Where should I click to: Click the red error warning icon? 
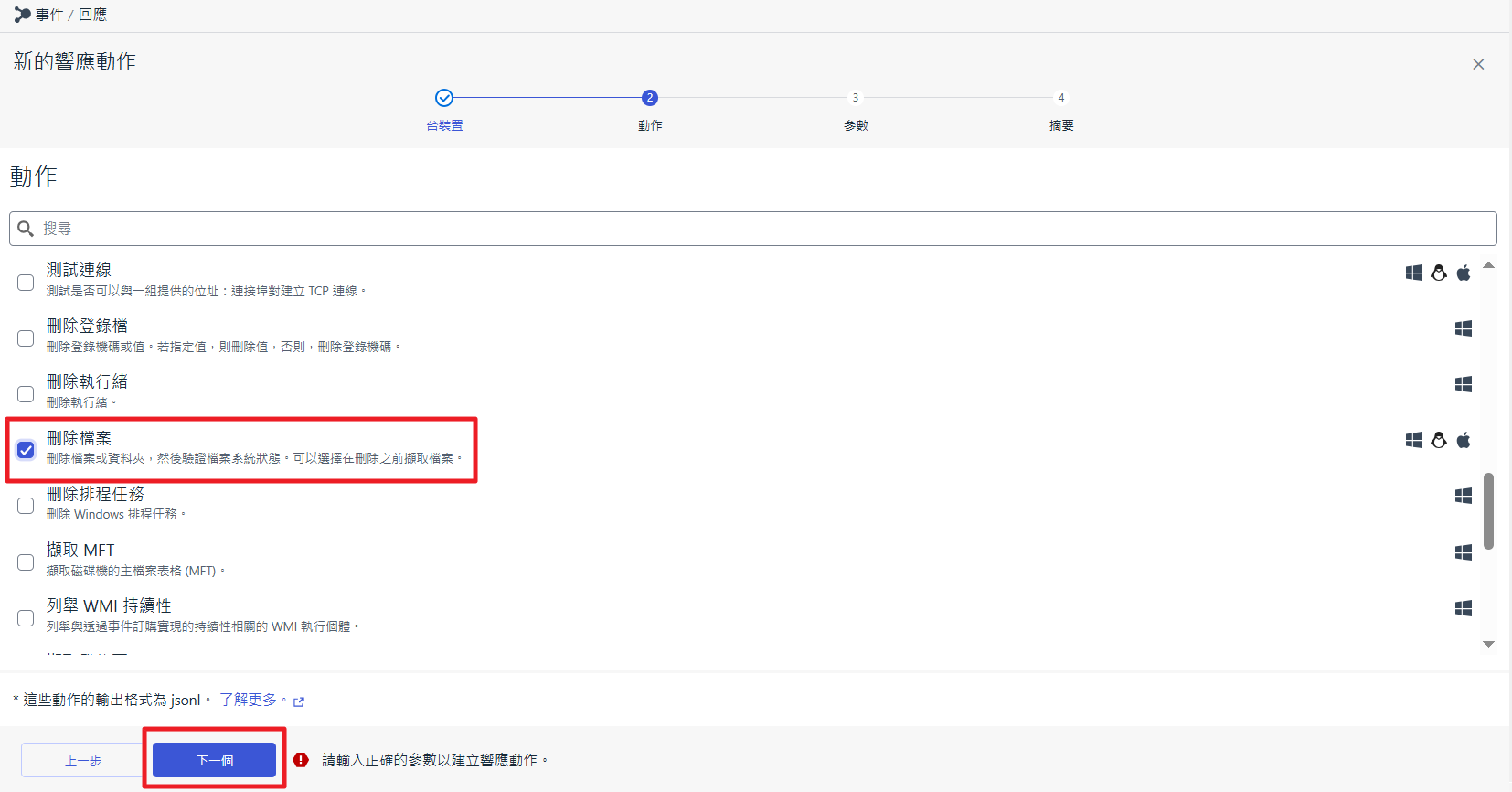[301, 760]
